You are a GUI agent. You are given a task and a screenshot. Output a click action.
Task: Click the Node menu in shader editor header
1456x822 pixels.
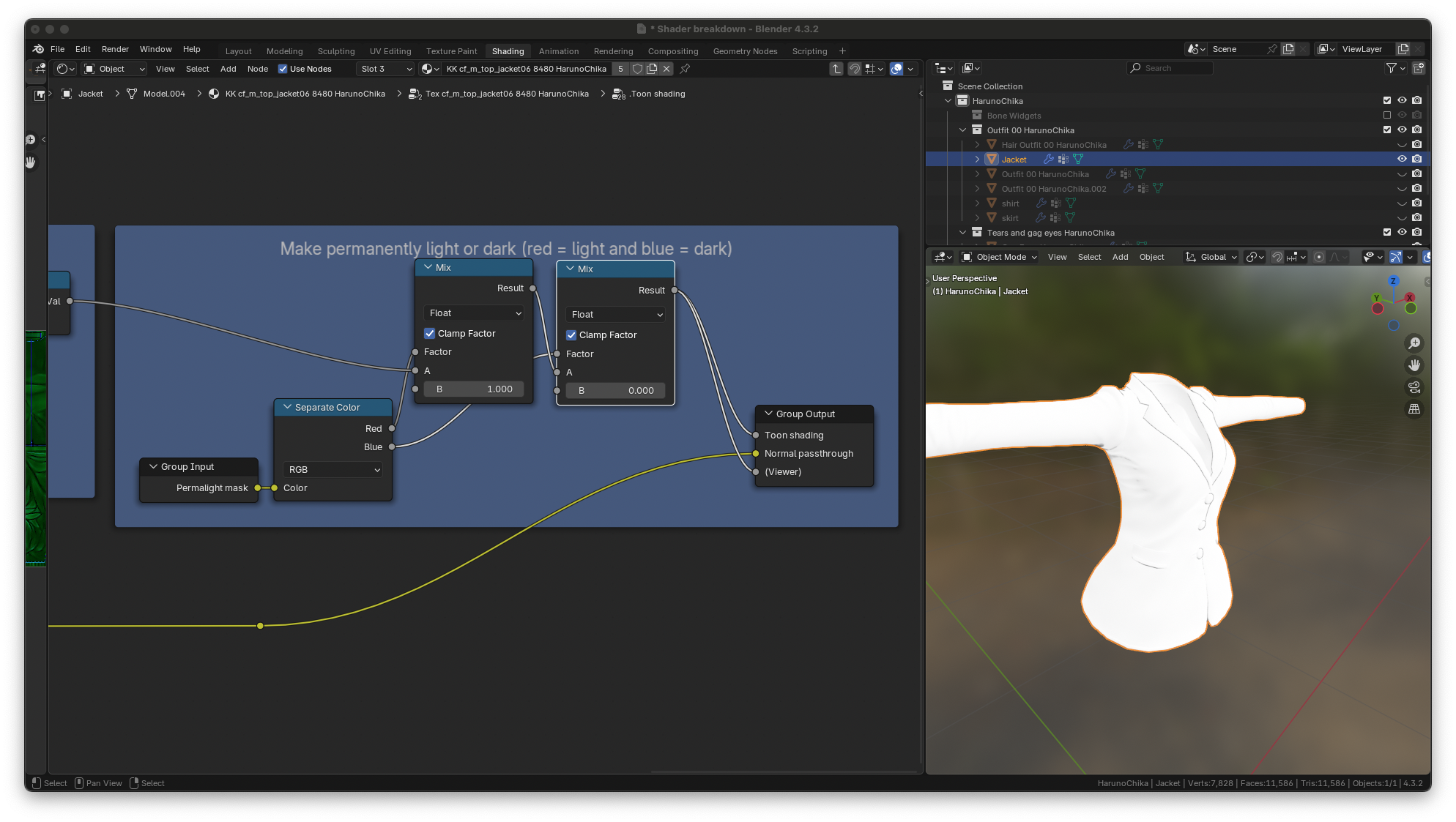point(258,69)
